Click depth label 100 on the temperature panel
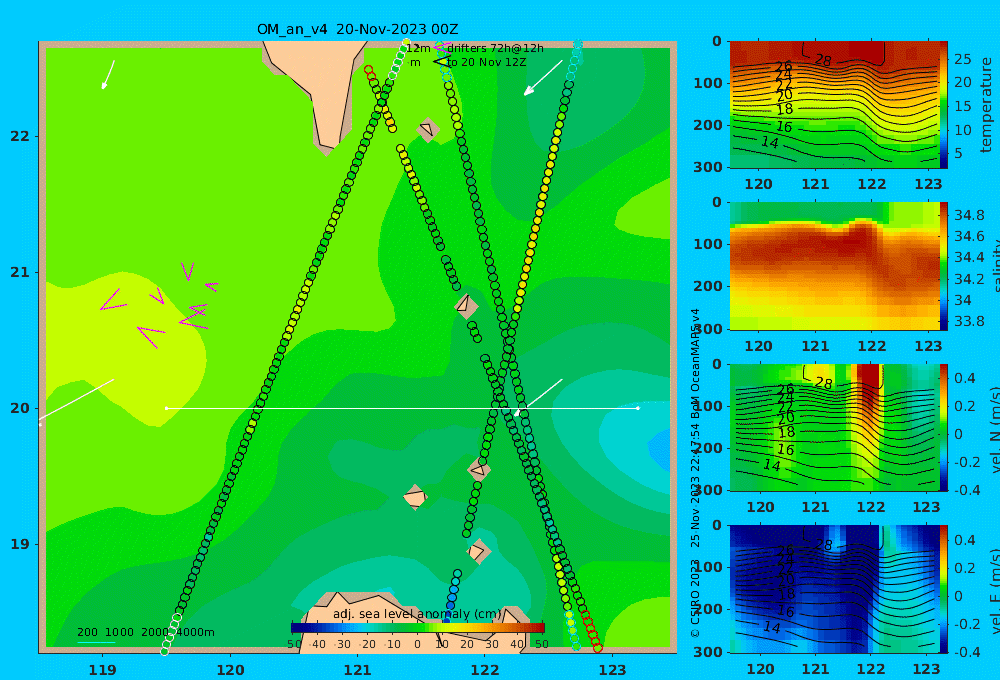Image resolution: width=1000 pixels, height=680 pixels. pyautogui.click(x=707, y=83)
